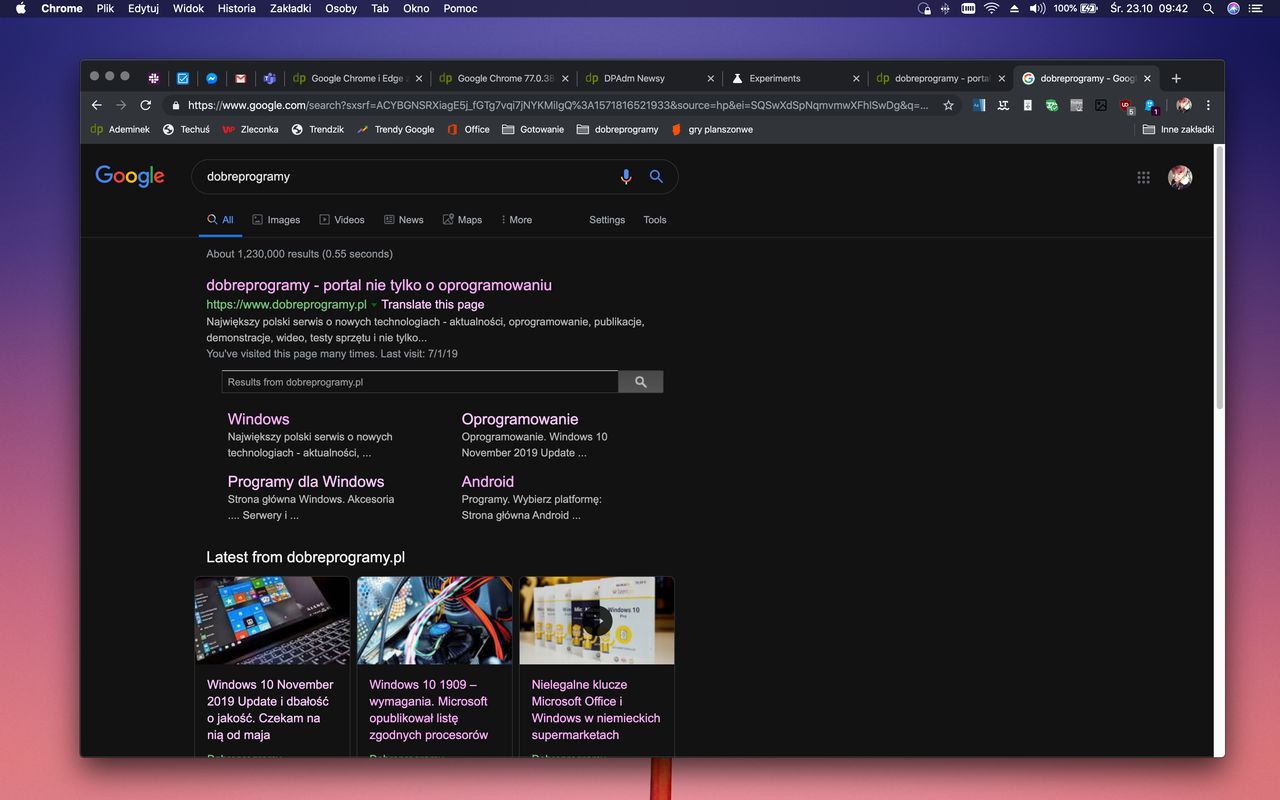Select the Videos search tab
This screenshot has height=800, width=1280.
coord(342,220)
